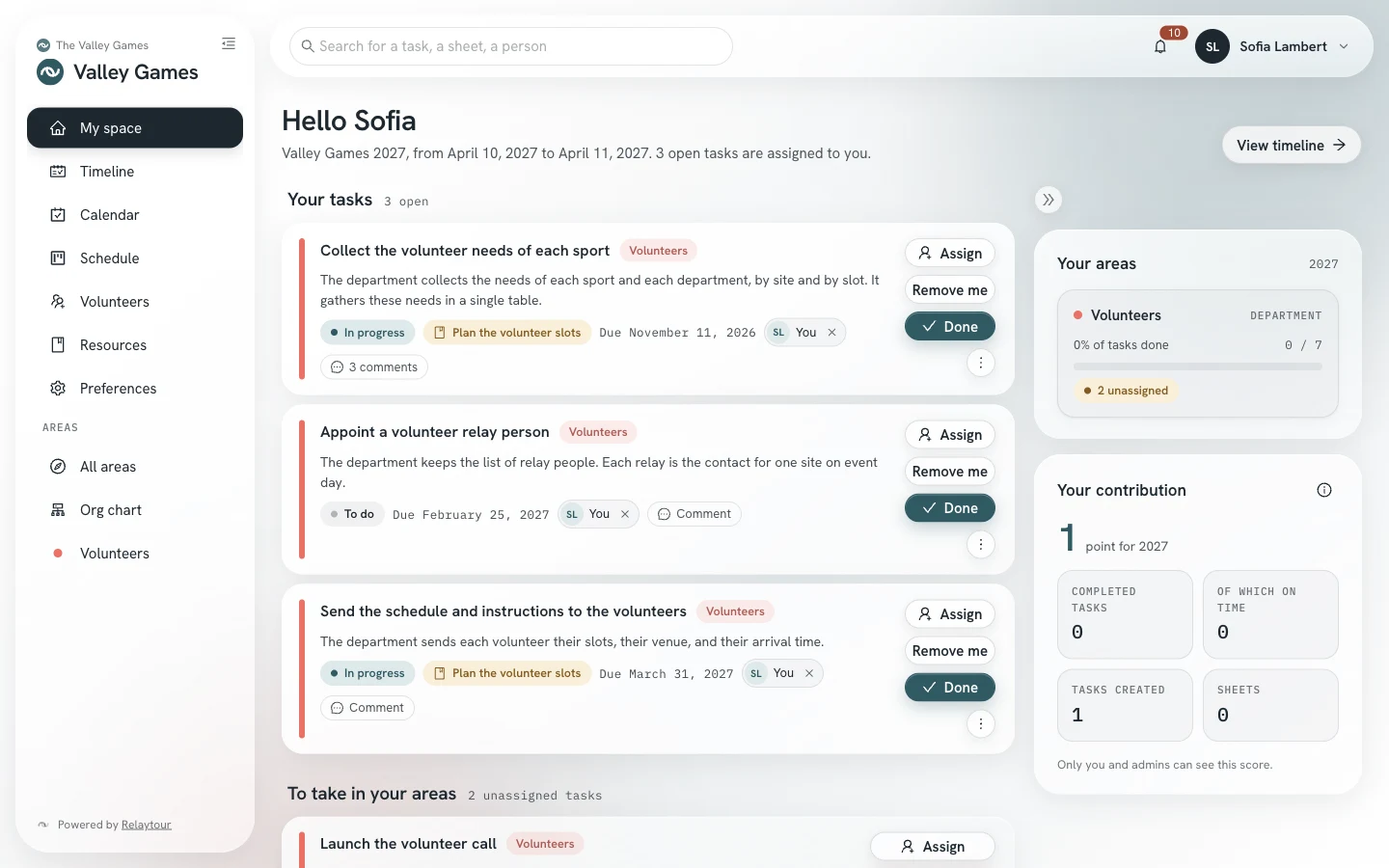Screen dimensions: 1389x868
Task: Open the Org chart
Action: pos(135,510)
